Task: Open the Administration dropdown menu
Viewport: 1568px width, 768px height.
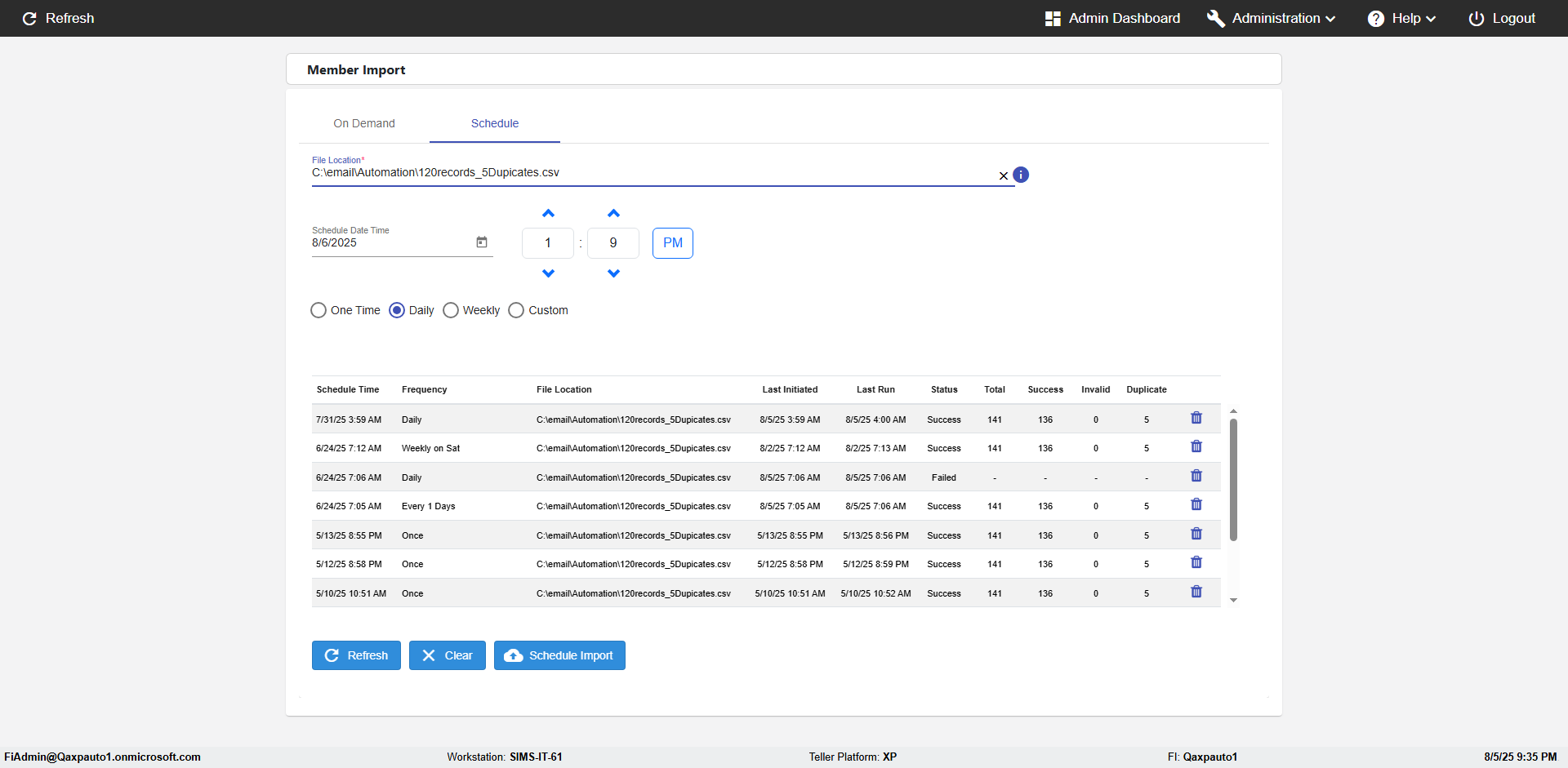Action: (1272, 18)
